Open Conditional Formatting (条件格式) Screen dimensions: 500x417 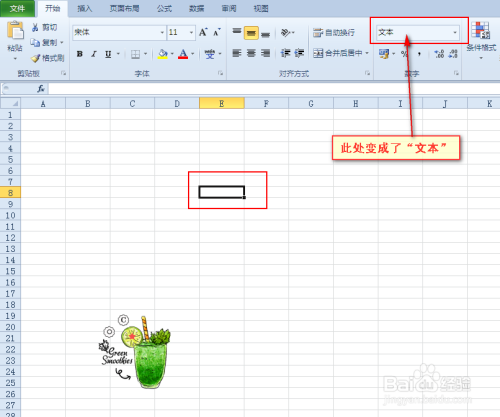(481, 40)
